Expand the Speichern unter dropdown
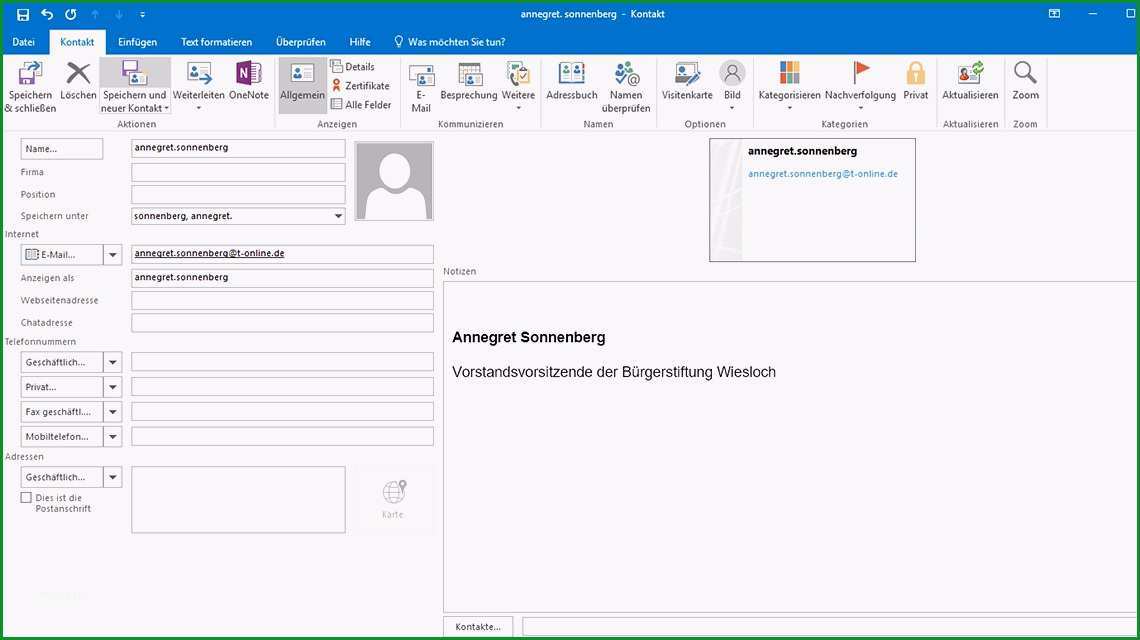This screenshot has height=640, width=1140. click(338, 216)
